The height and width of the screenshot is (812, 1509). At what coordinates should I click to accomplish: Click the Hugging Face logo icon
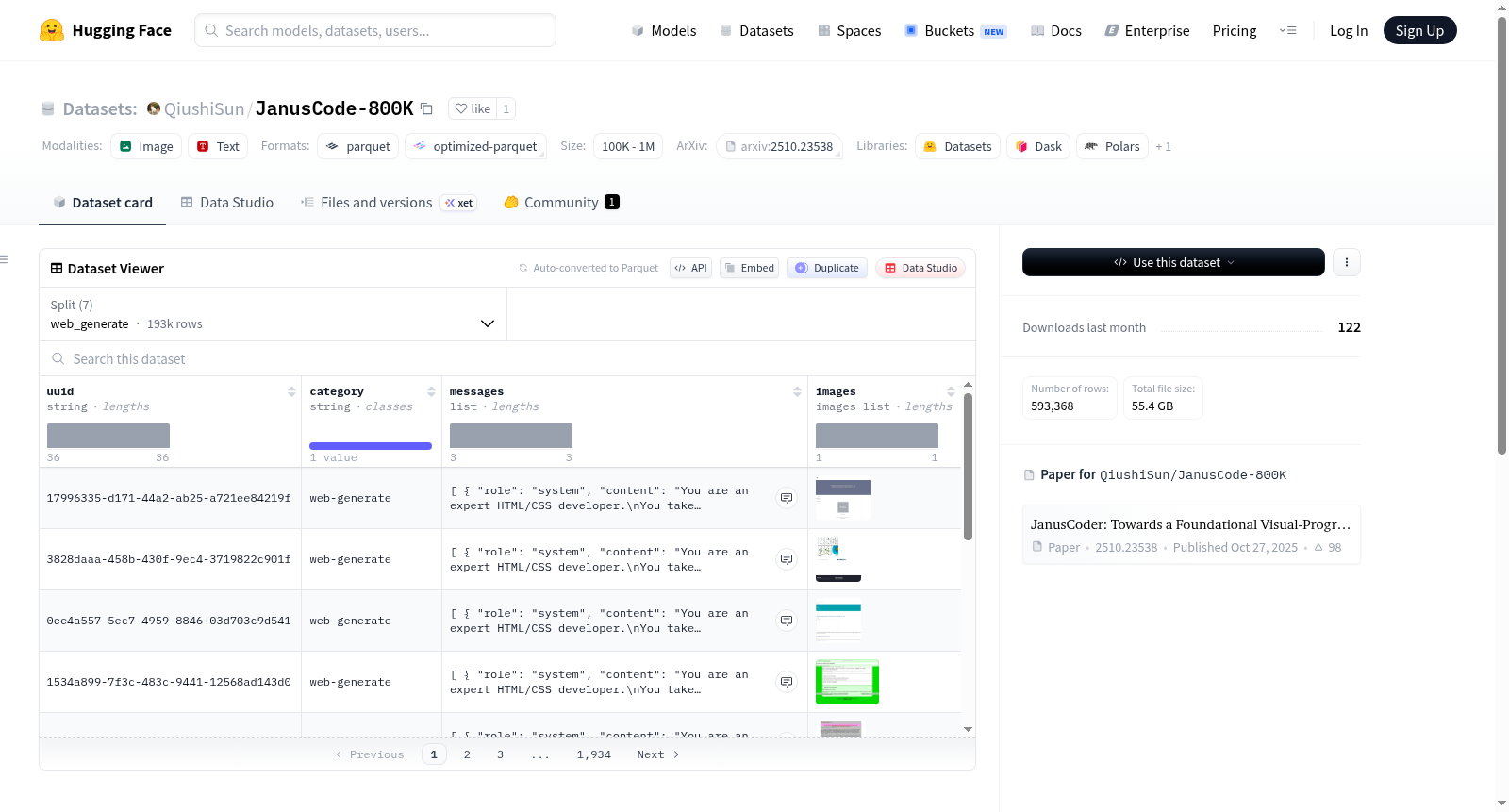tap(52, 30)
